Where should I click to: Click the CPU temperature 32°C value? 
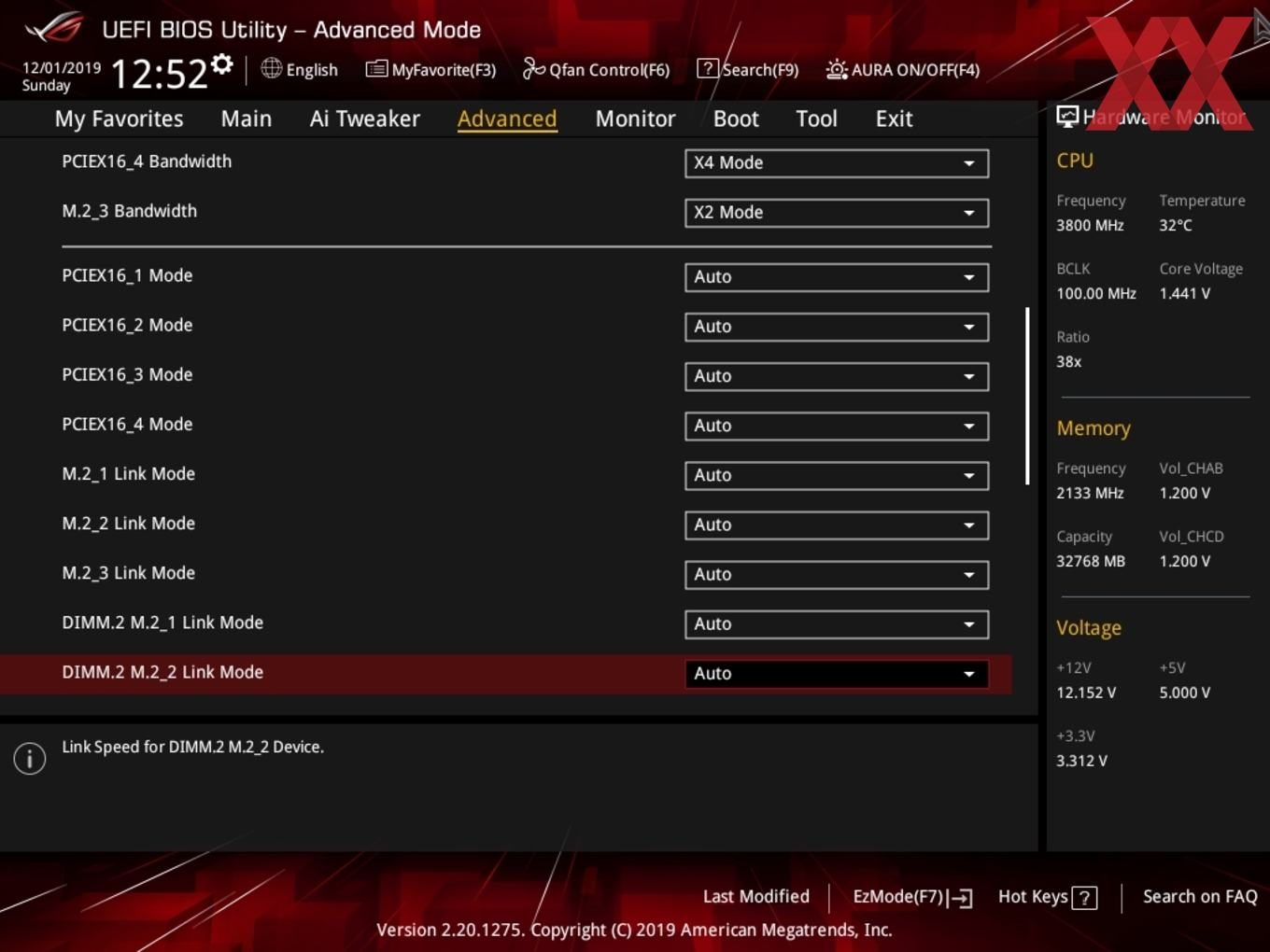pos(1176,225)
